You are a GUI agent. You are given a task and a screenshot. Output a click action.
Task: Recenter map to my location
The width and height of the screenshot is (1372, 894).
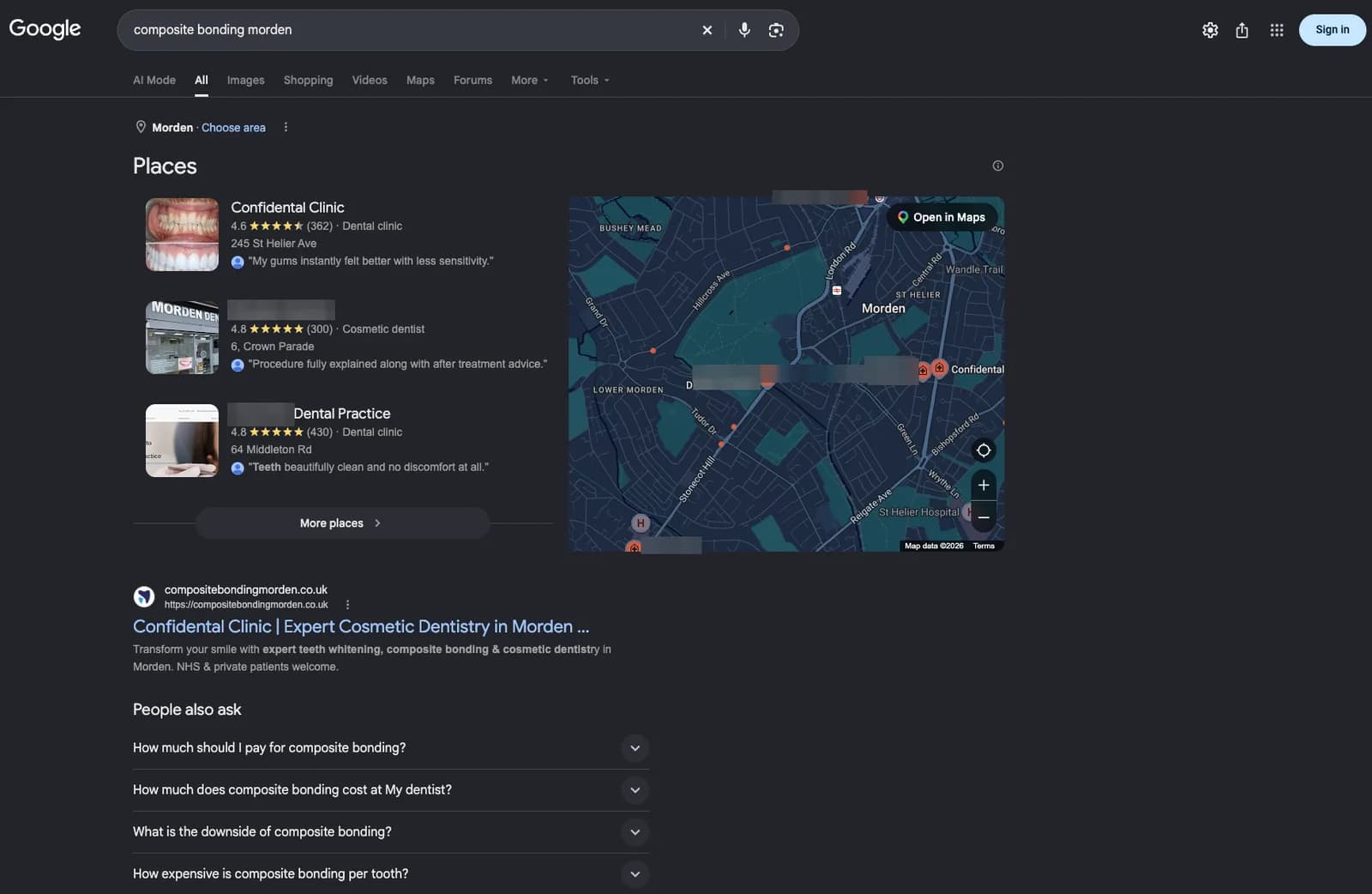(x=984, y=450)
